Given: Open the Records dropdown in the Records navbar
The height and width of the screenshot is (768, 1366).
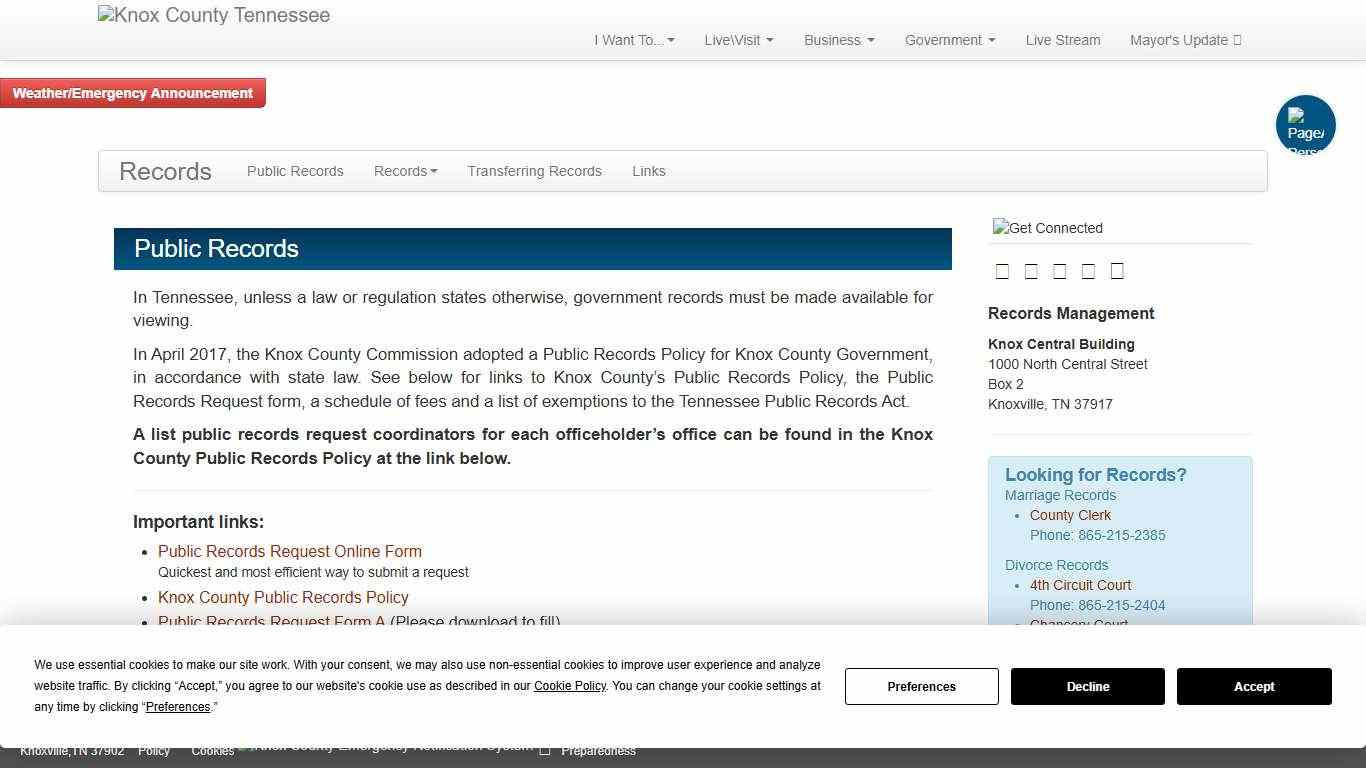Looking at the screenshot, I should [x=405, y=171].
